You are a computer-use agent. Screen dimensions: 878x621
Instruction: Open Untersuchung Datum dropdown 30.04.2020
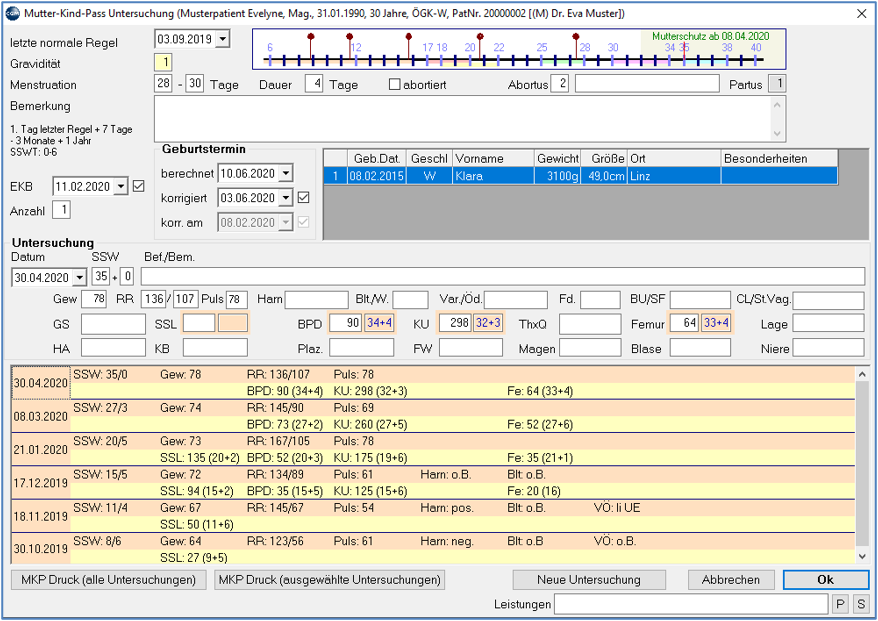(80, 277)
